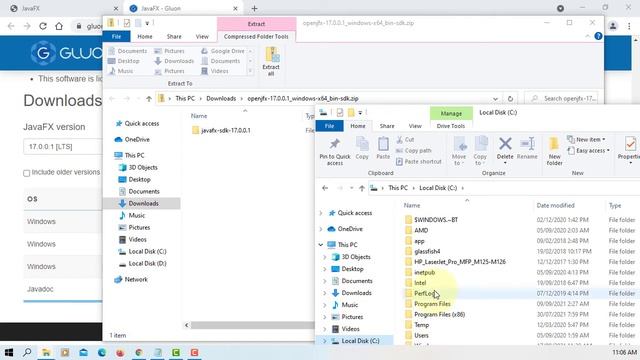Click zip window horizontal scrollbar left arrow
The image size is (640, 360).
coord(187,325)
